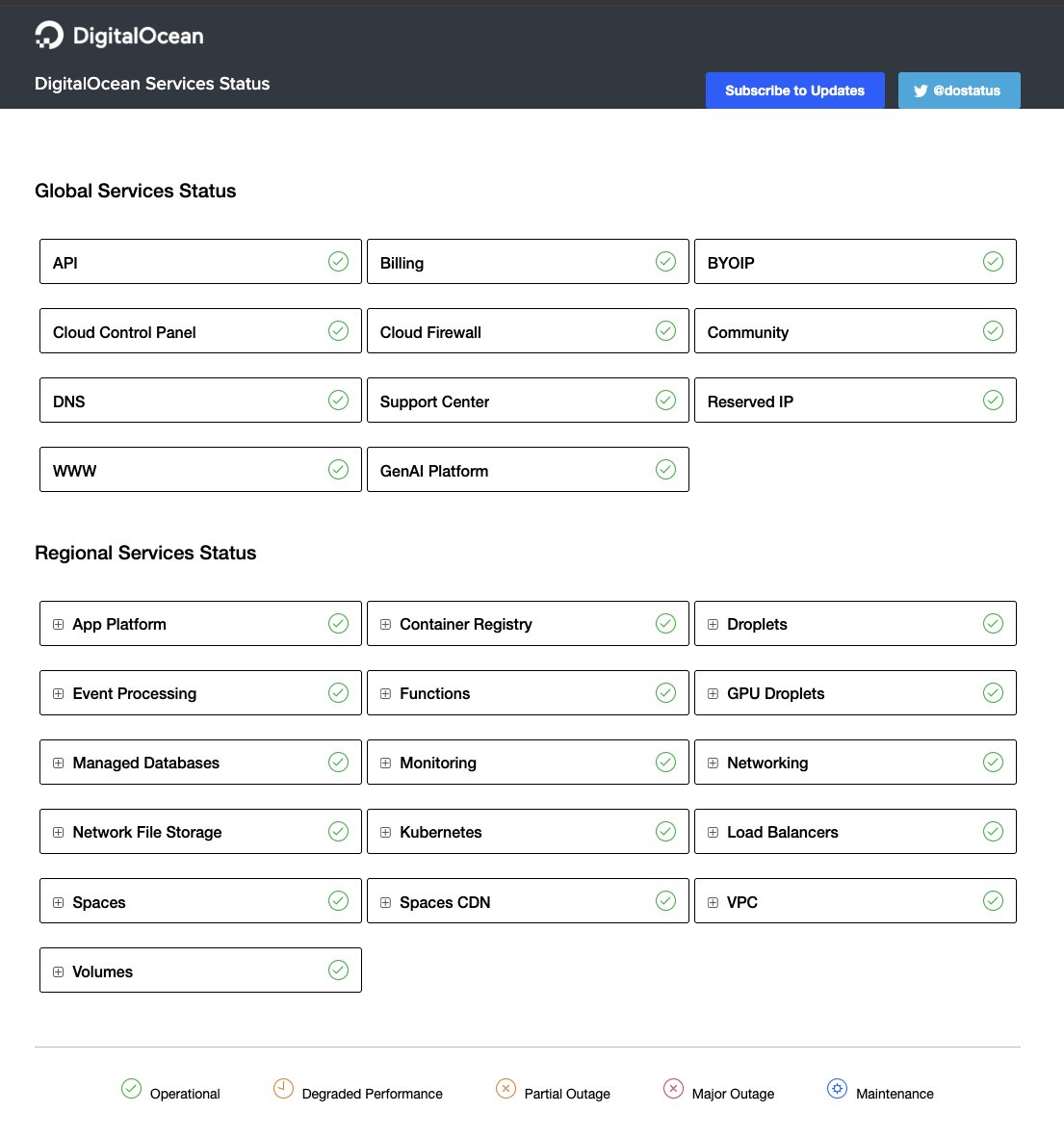
Task: Click the App Platform status checkmark
Action: (x=338, y=624)
